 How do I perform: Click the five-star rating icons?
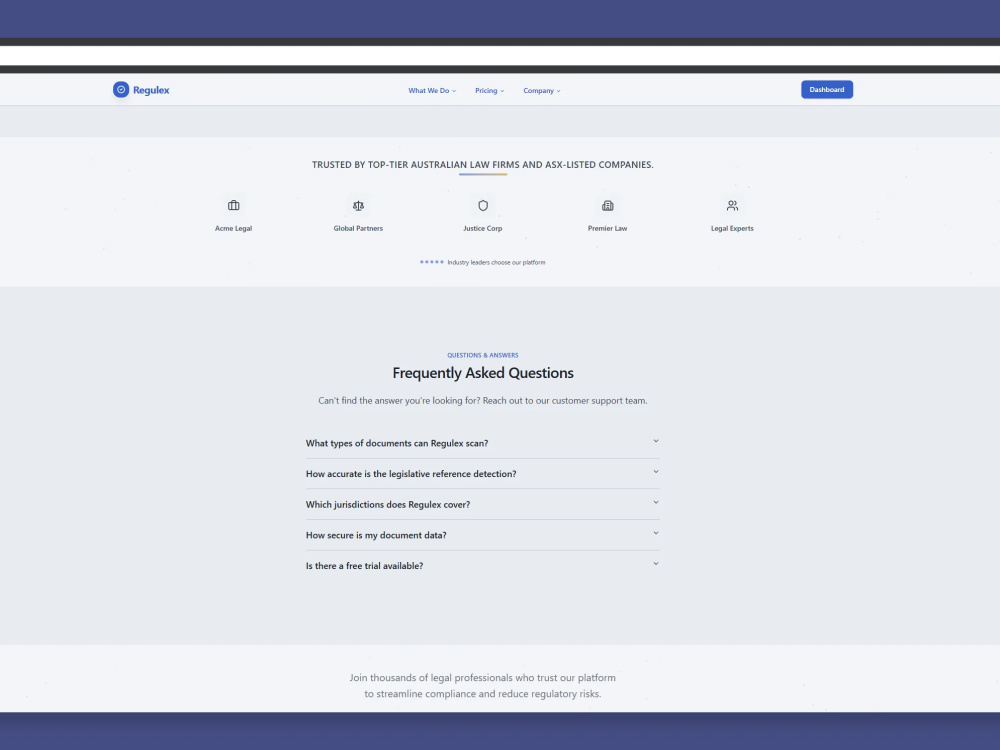click(432, 262)
